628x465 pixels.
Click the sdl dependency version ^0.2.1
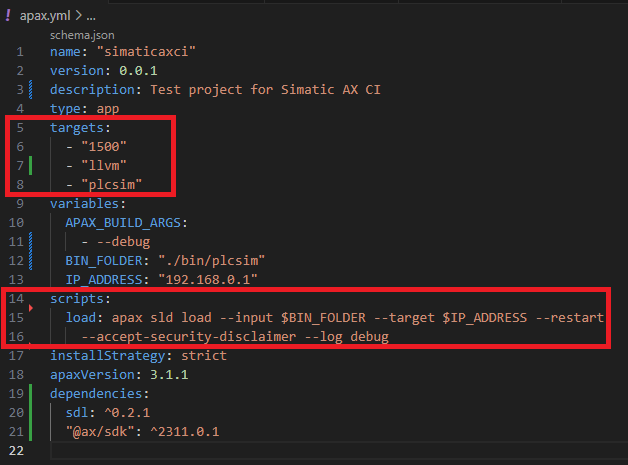point(127,413)
